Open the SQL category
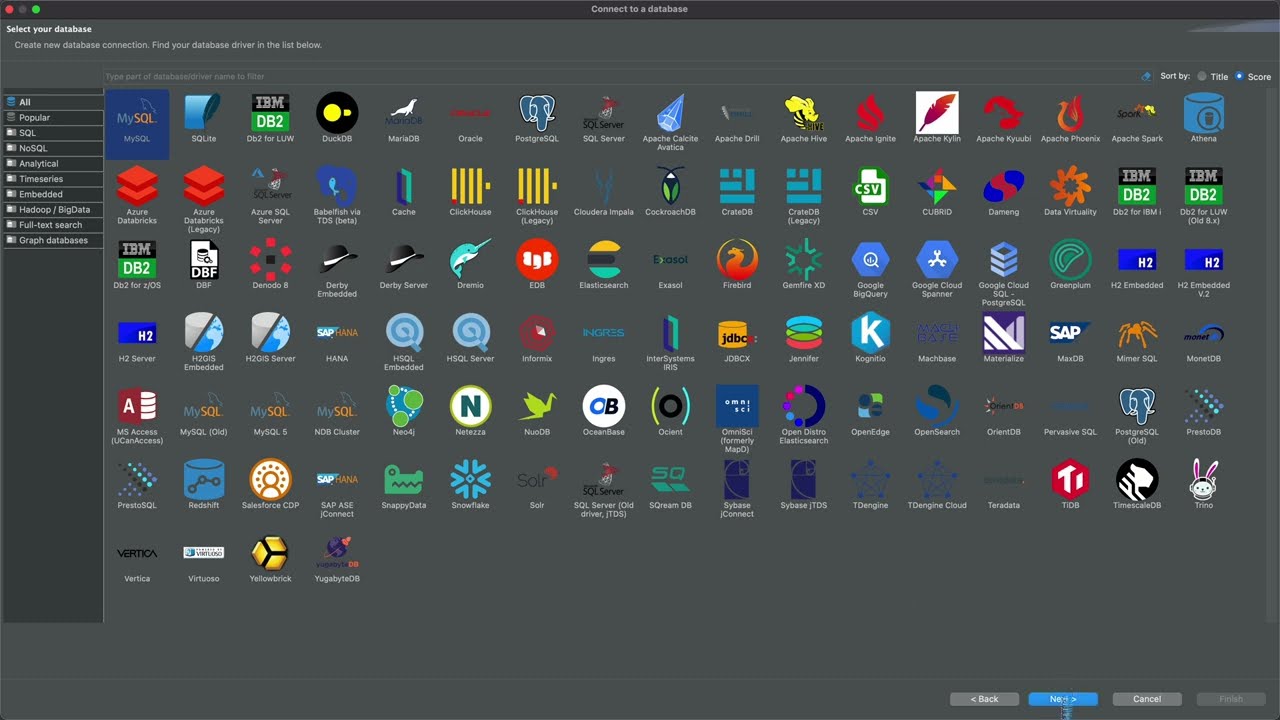Screen dimensions: 1280x720 pyautogui.click(x=53, y=133)
